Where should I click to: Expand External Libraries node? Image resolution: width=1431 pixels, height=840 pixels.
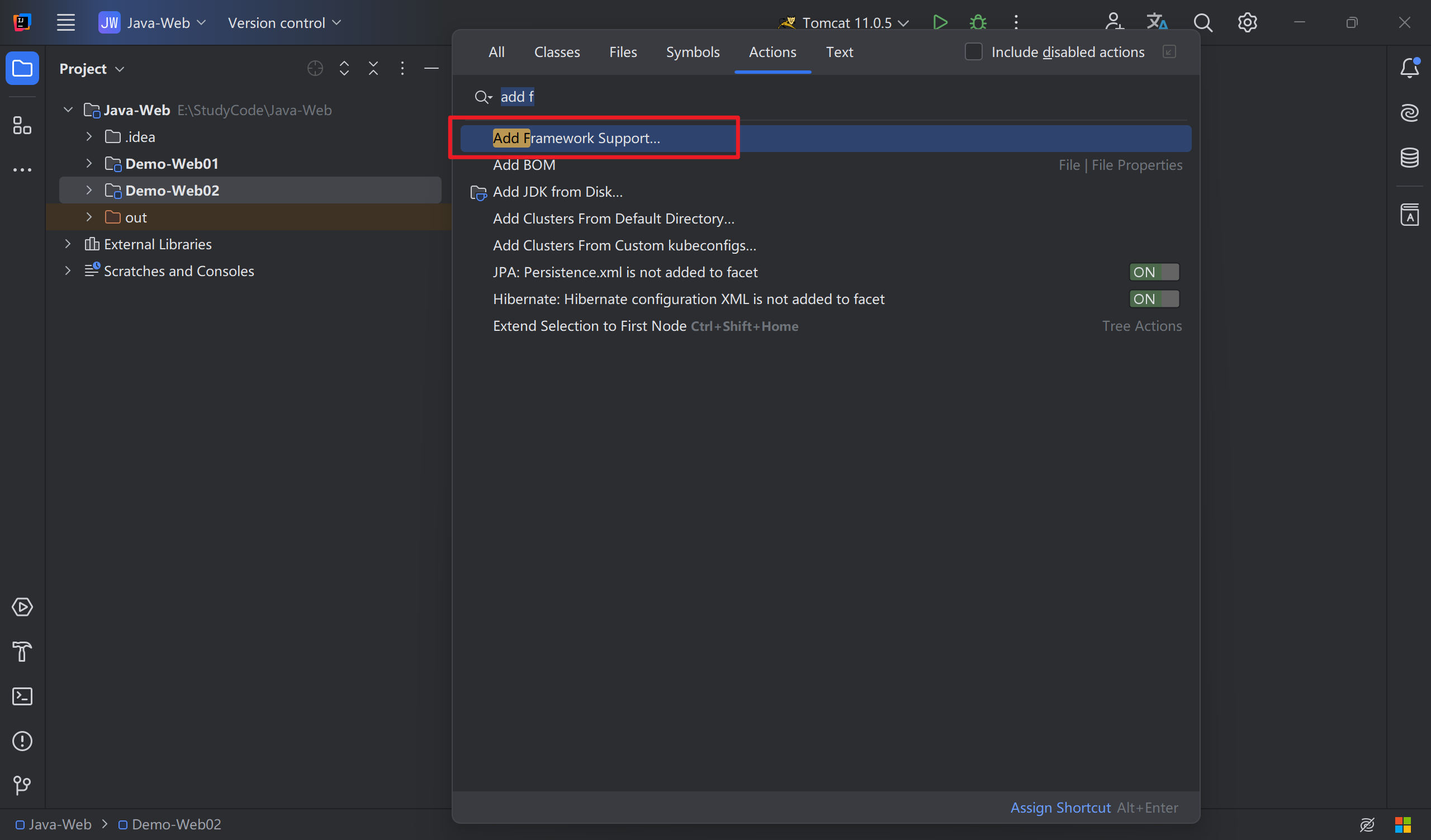pos(68,244)
